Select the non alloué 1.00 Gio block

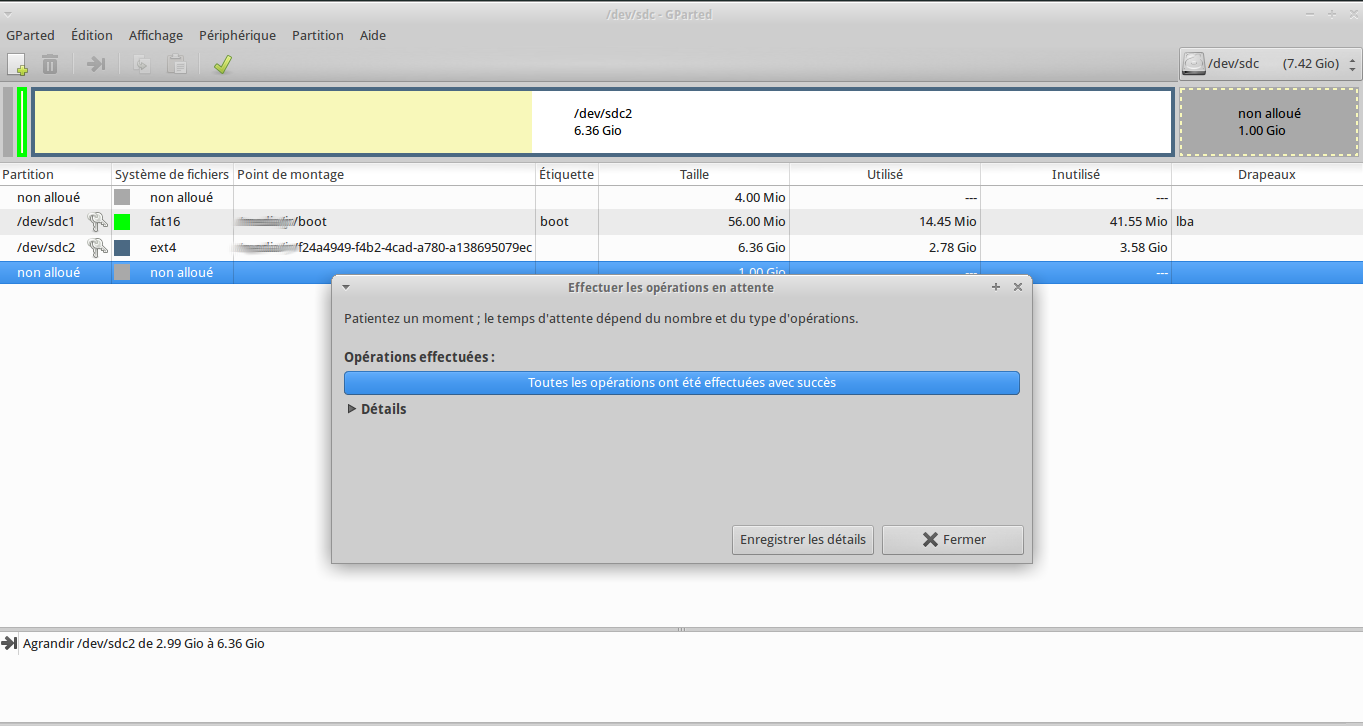(x=1269, y=122)
